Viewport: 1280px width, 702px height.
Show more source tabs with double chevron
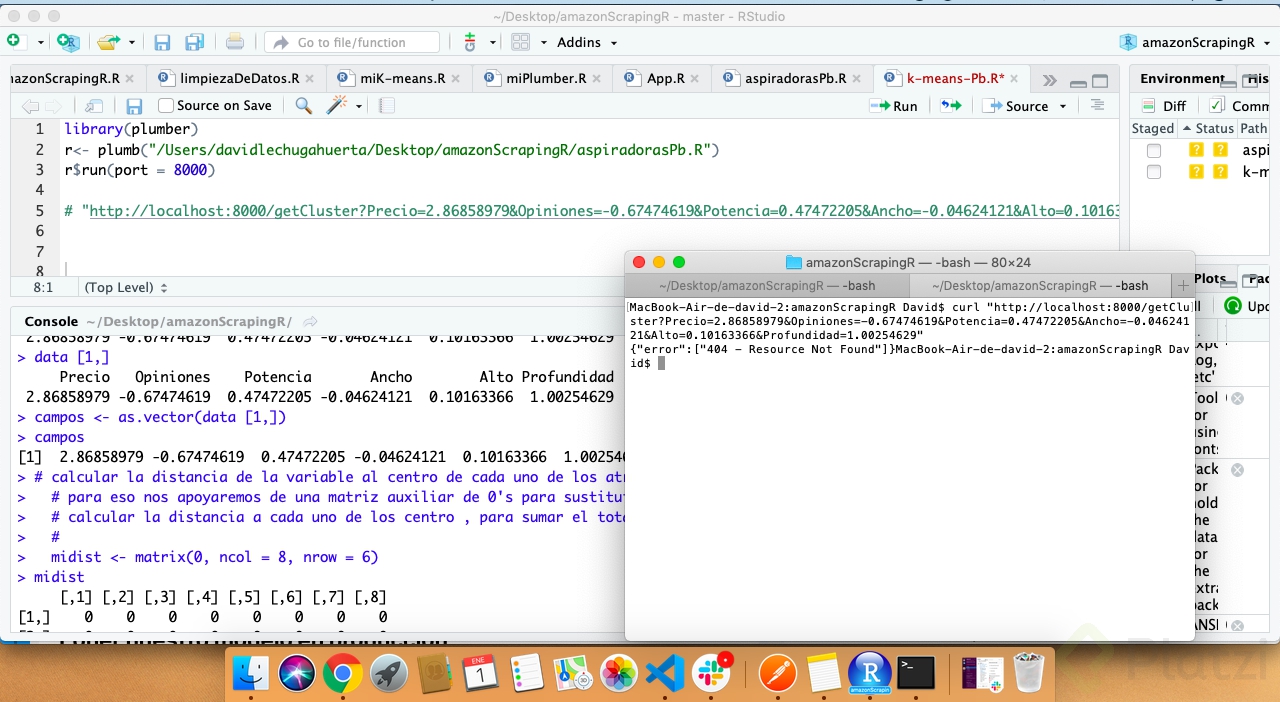(x=1049, y=80)
